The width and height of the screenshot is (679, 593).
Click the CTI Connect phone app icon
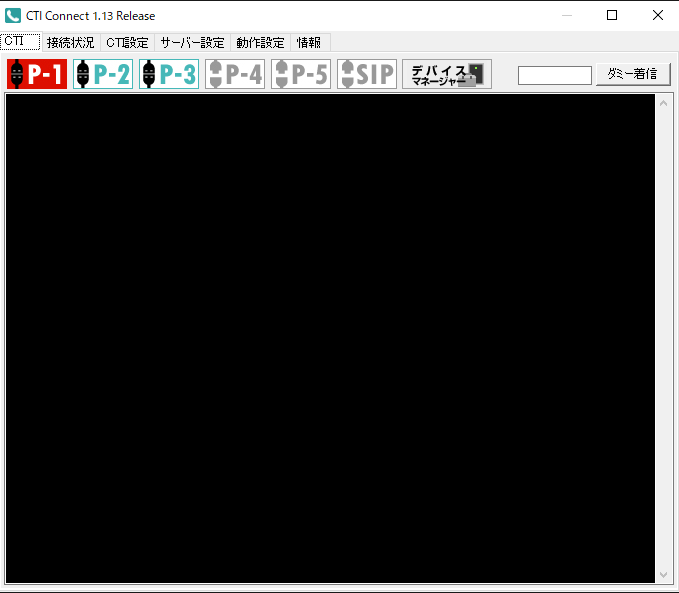[x=13, y=16]
